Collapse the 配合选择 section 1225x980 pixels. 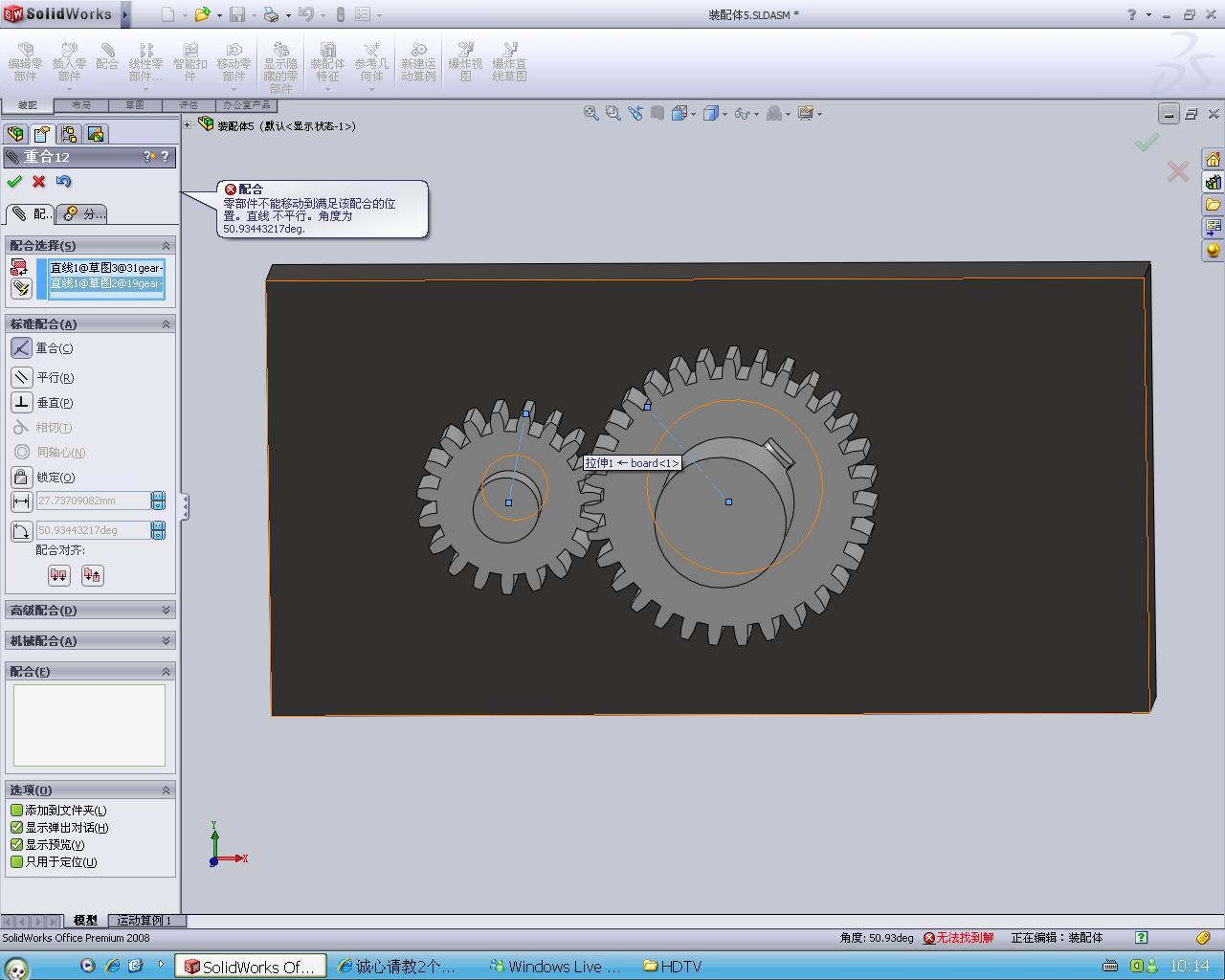point(166,246)
